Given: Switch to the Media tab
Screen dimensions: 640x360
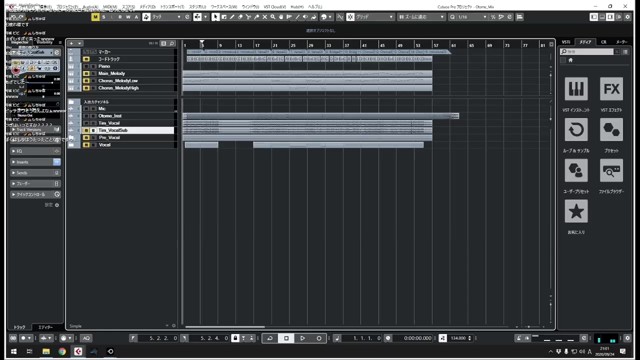Looking at the screenshot, I should tap(585, 42).
